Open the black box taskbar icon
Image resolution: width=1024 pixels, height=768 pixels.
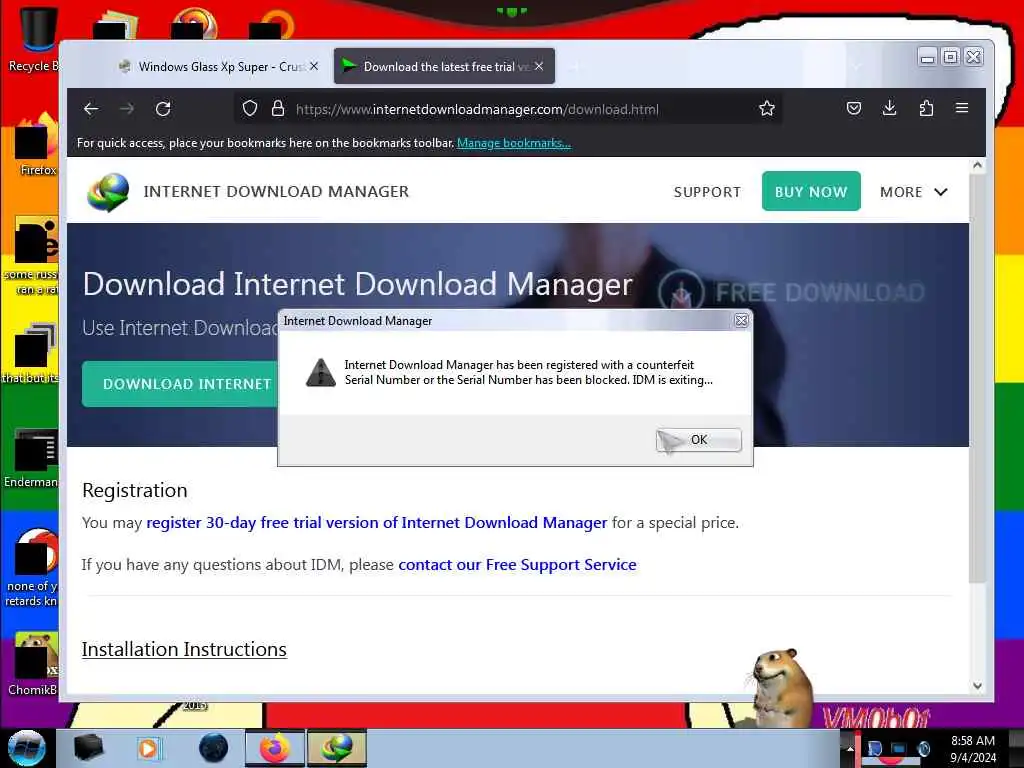coord(88,748)
